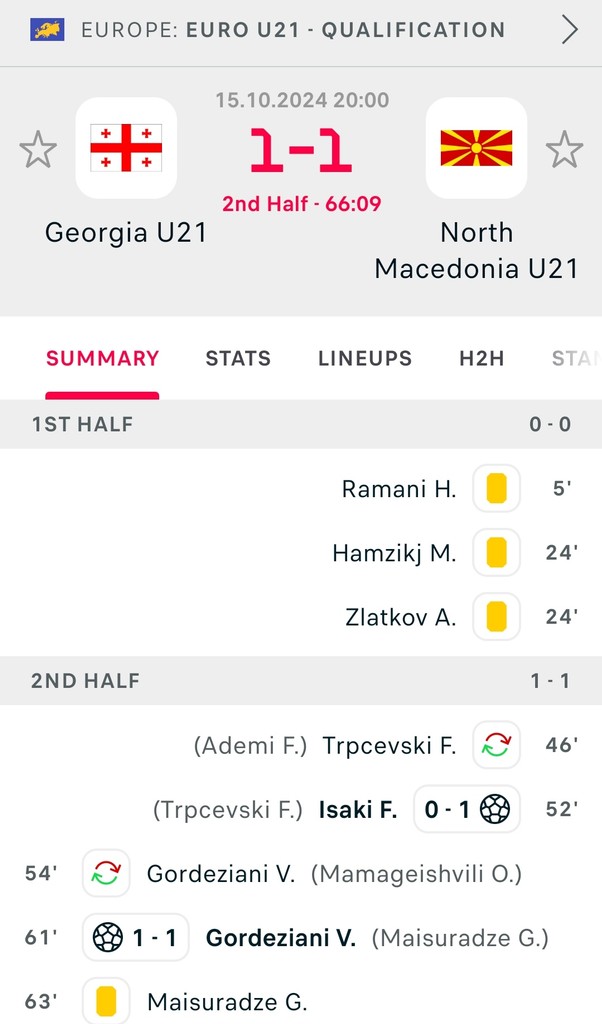
Task: Tap Maisuradze G. yellow card at 63'
Action: pos(106,1002)
